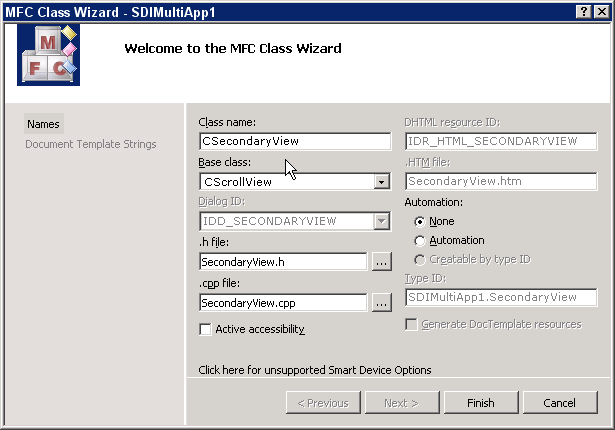Enable Active accessibility checkbox

point(205,329)
